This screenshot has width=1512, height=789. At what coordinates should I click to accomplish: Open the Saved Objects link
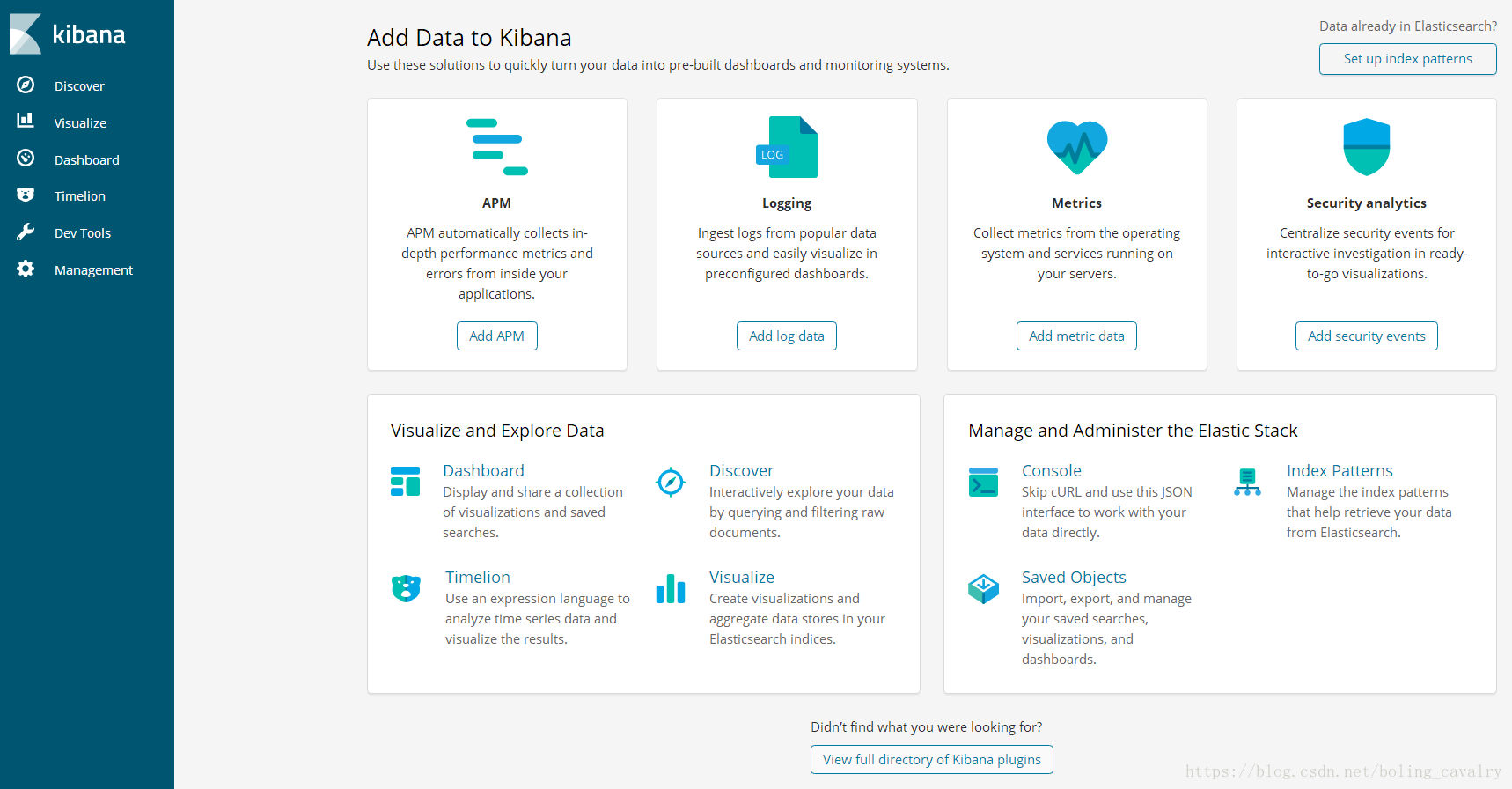coord(1074,577)
